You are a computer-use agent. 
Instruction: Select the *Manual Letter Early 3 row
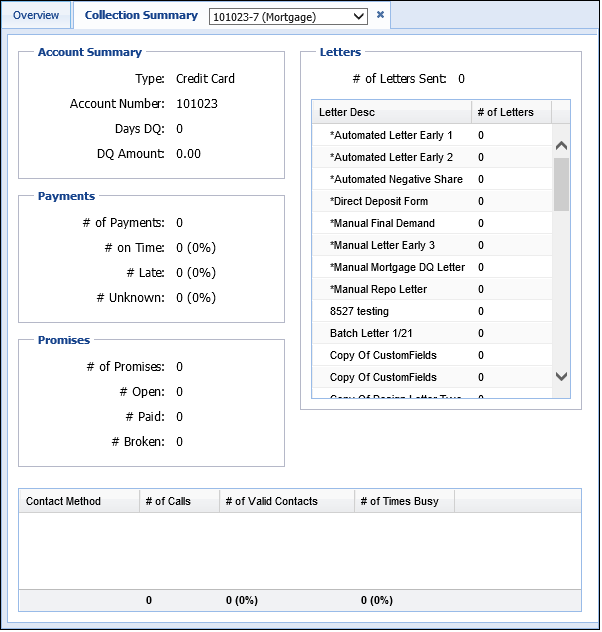point(432,245)
